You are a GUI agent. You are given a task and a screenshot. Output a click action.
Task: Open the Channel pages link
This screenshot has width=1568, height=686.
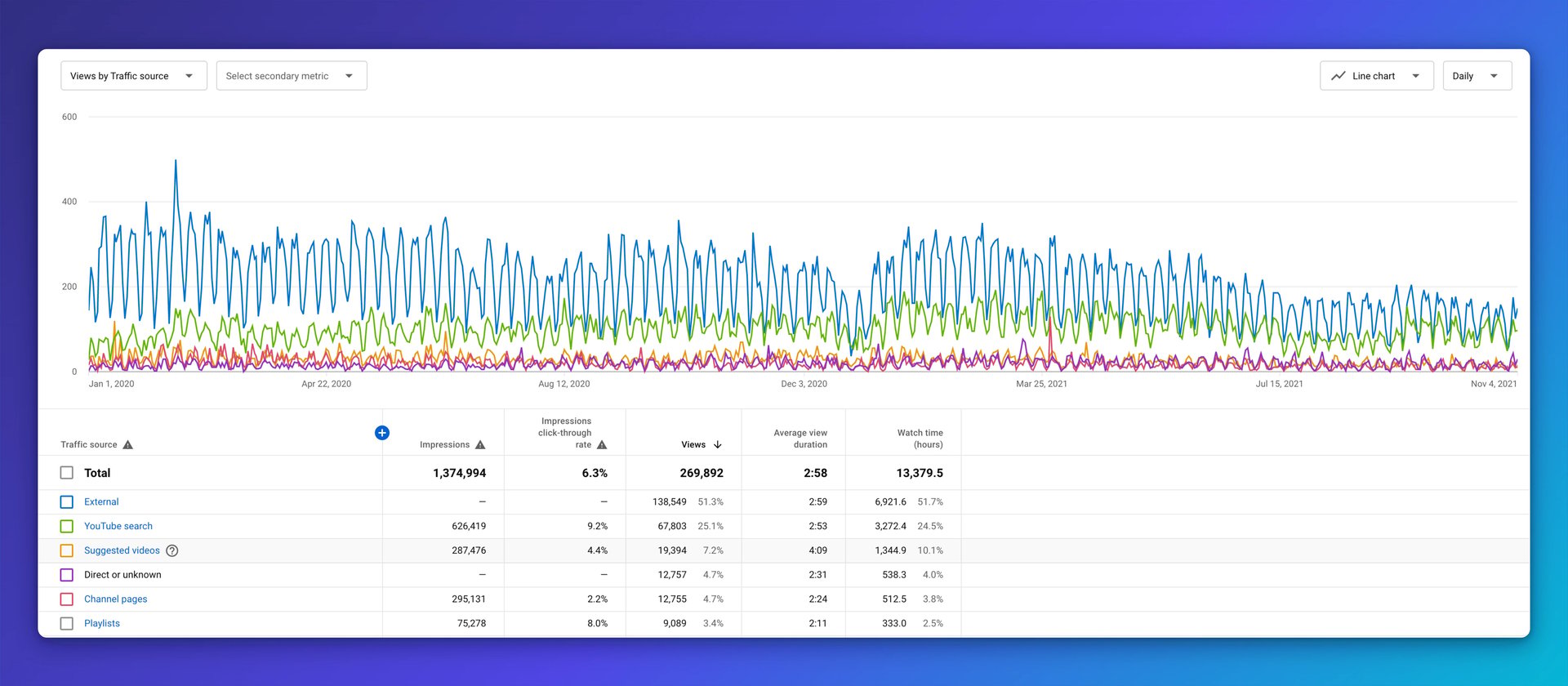pyautogui.click(x=116, y=599)
